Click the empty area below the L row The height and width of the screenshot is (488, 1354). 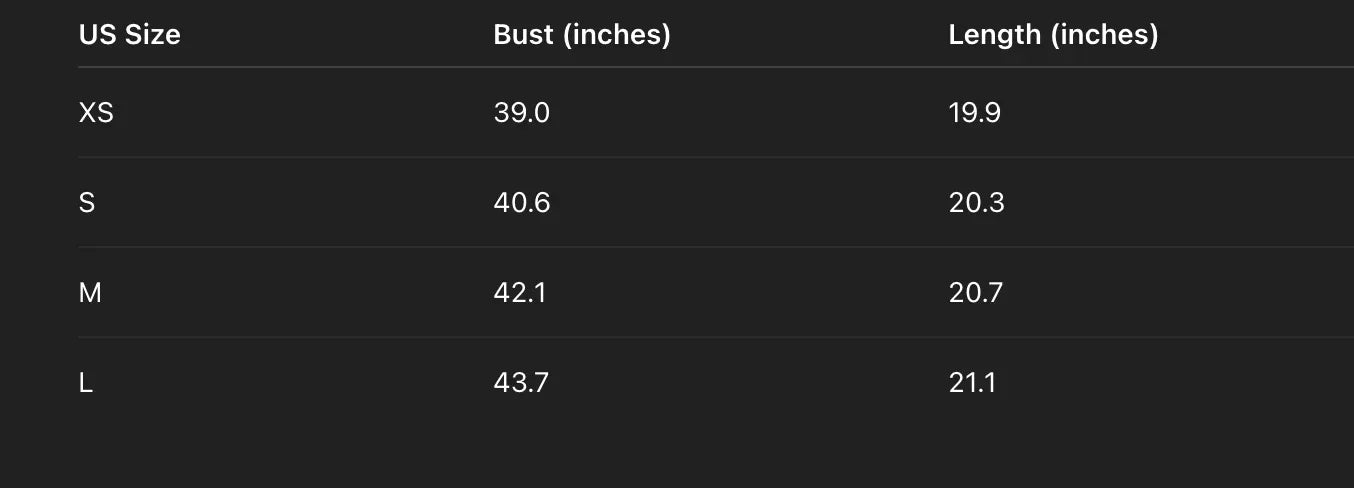pyautogui.click(x=677, y=450)
